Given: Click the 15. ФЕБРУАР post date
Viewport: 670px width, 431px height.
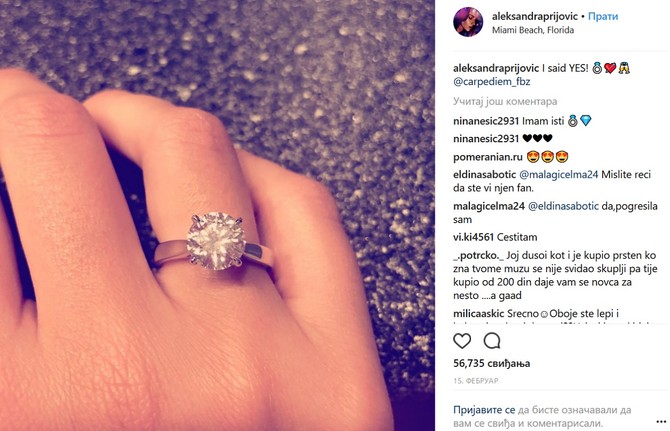Looking at the screenshot, I should click(x=476, y=381).
